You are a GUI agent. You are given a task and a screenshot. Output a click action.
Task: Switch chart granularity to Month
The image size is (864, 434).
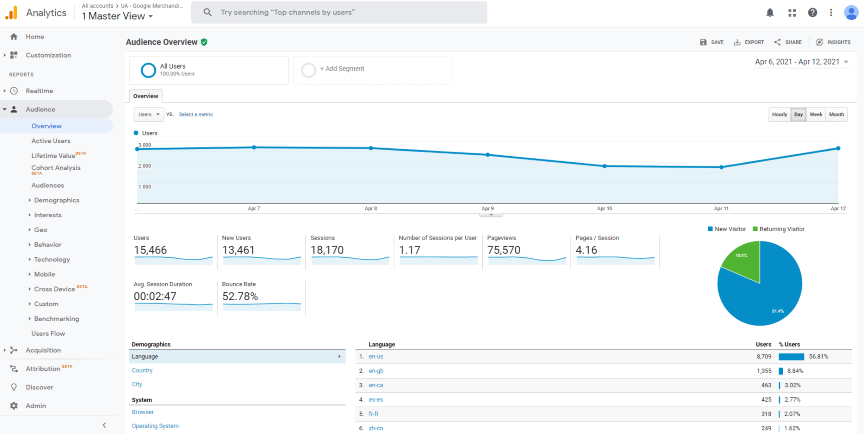point(836,114)
